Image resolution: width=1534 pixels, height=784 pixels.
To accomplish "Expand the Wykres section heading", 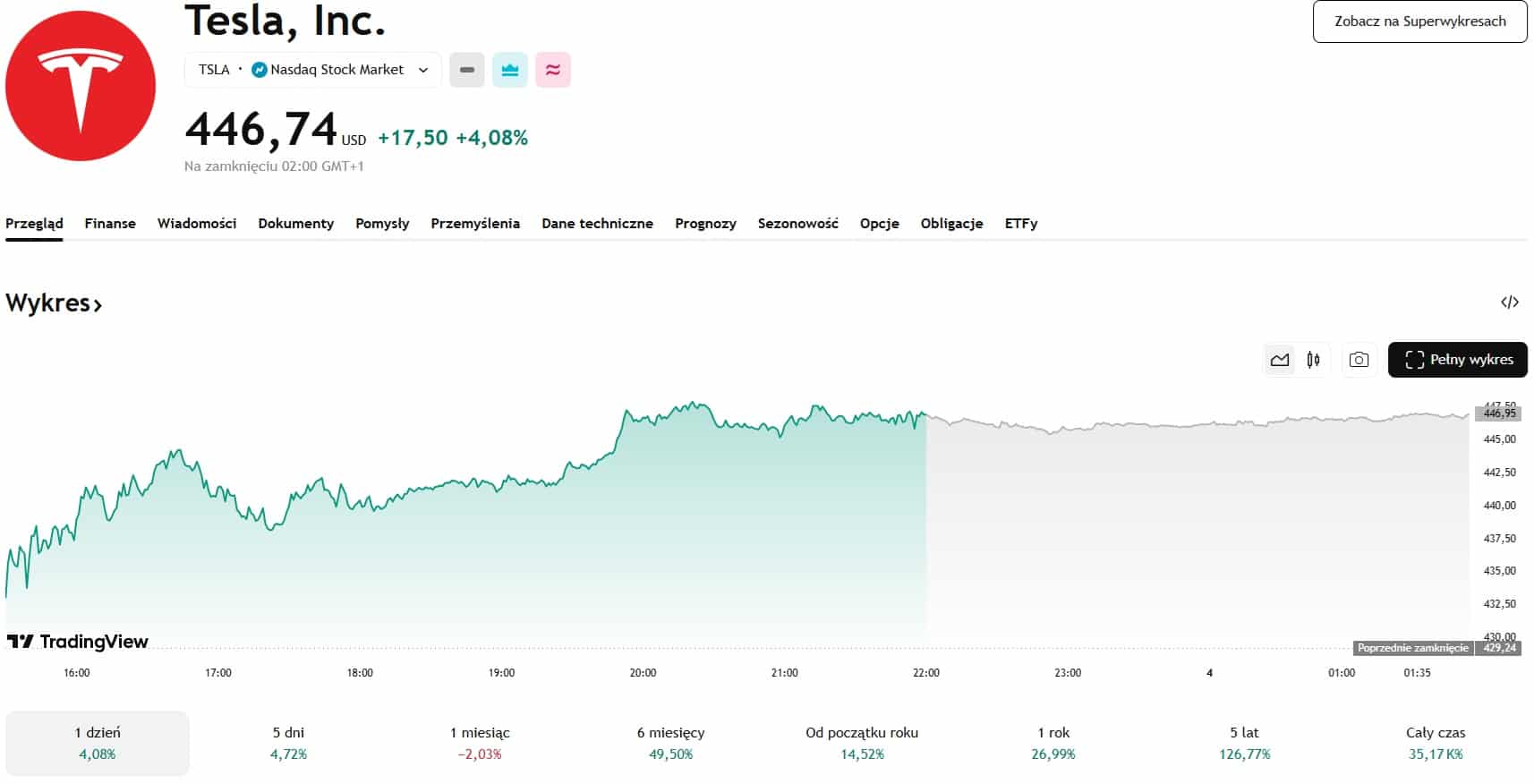I will [x=54, y=303].
